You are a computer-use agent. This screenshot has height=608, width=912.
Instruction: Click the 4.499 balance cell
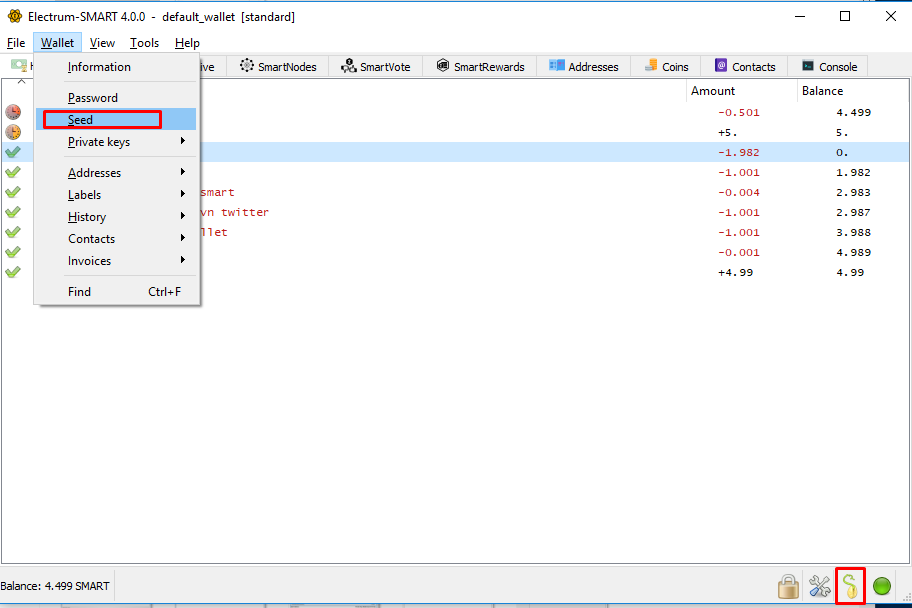pyautogui.click(x=853, y=112)
